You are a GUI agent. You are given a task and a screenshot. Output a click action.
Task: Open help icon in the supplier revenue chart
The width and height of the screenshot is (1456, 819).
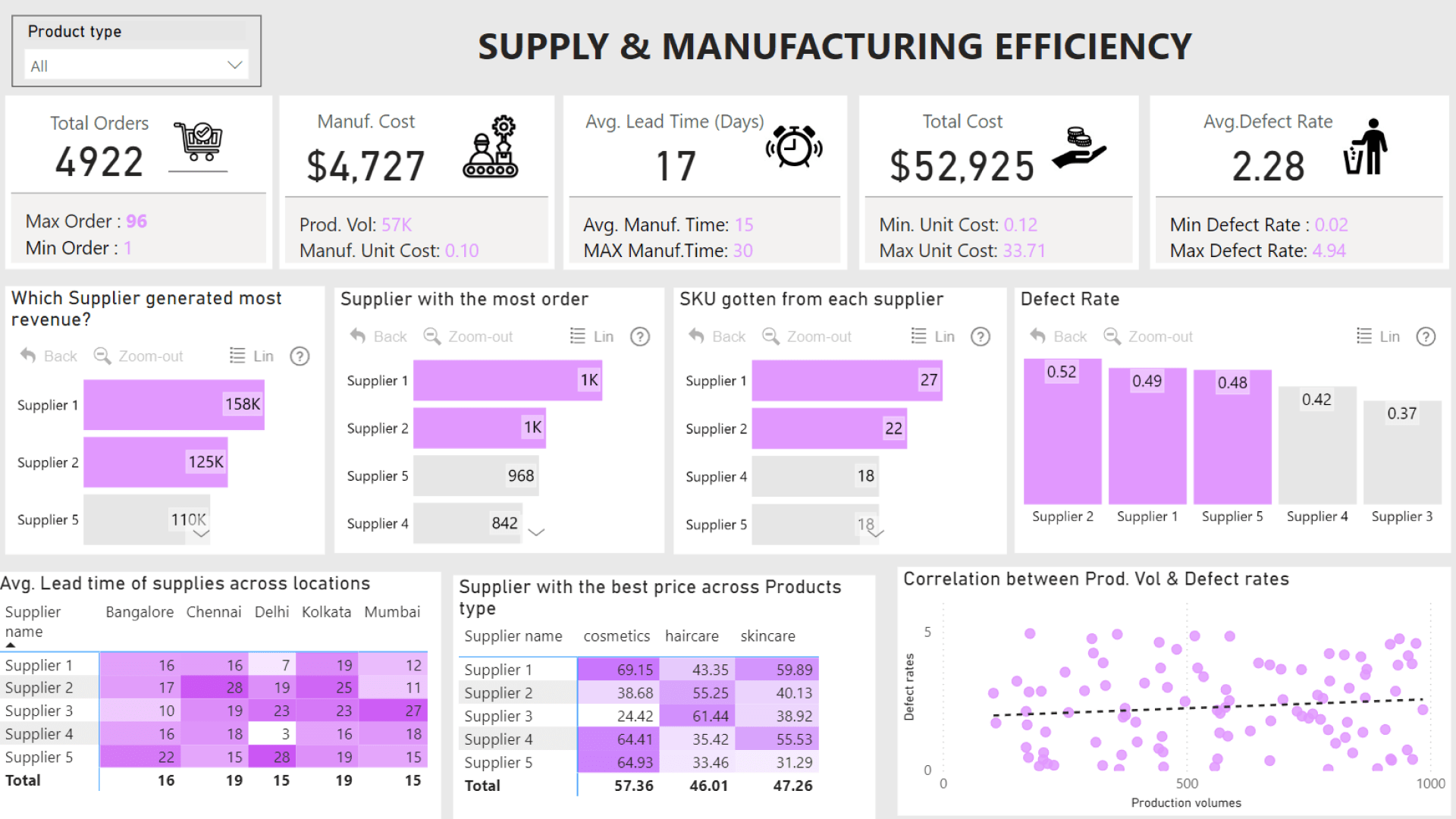(x=300, y=356)
